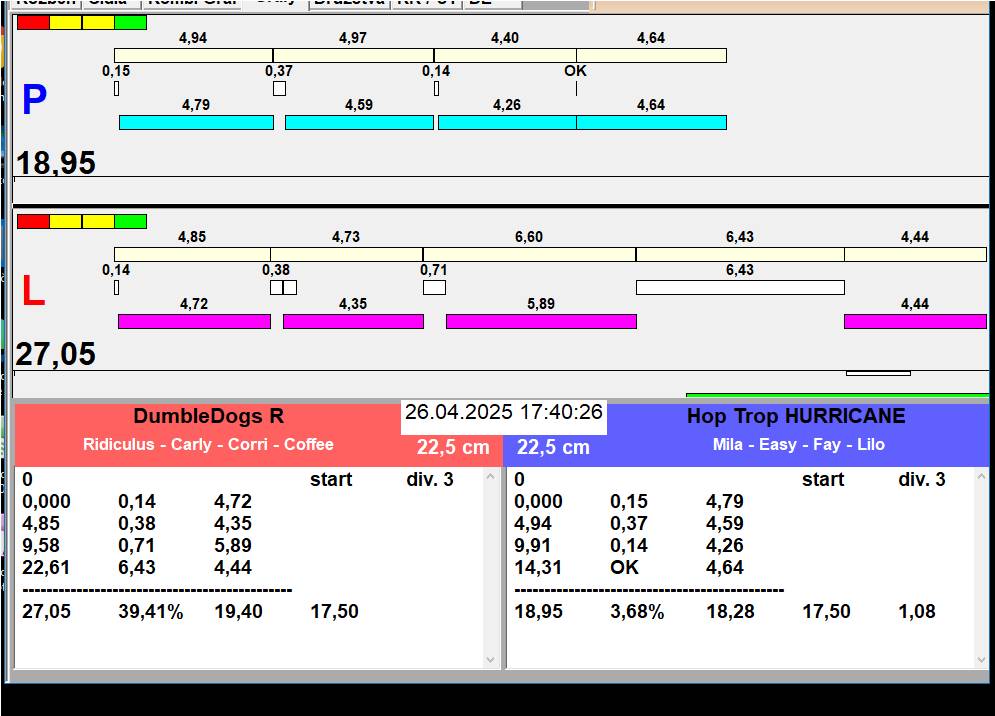Click the Hop Trop HURRICANE team header
The height and width of the screenshot is (716, 995).
[x=796, y=417]
